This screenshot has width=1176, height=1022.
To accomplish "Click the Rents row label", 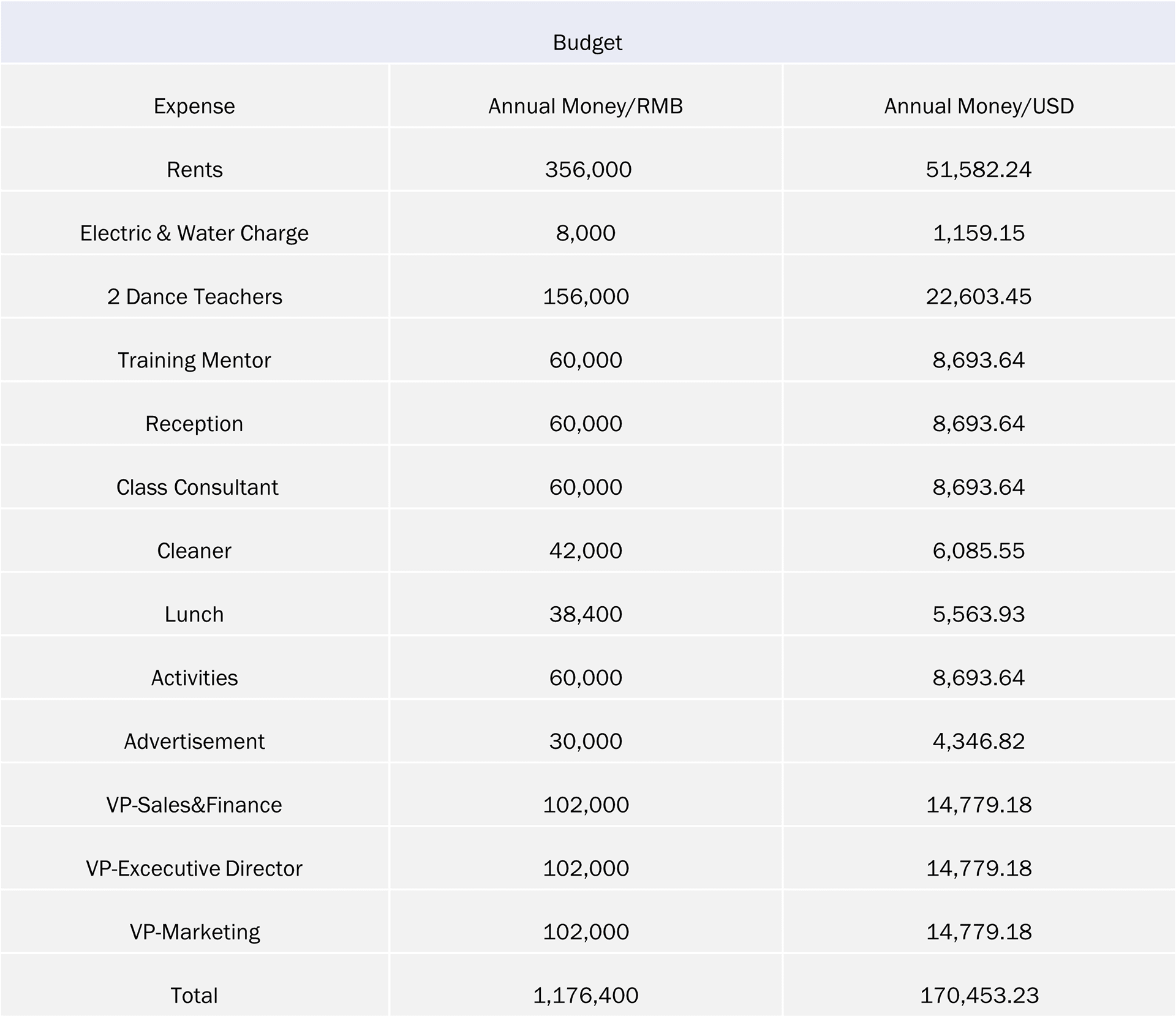I will point(194,170).
